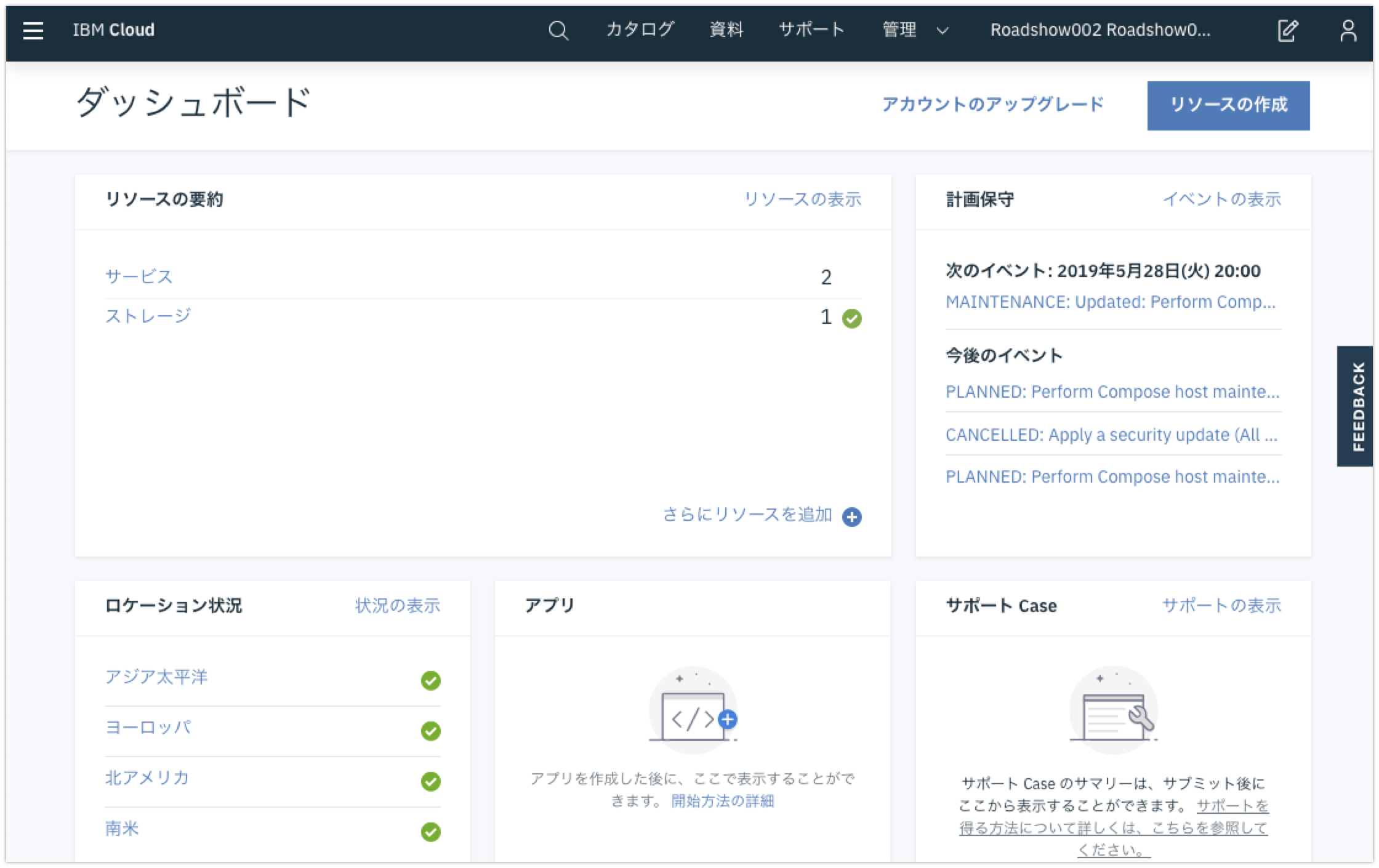The width and height of the screenshot is (1379, 868).
Task: Click 開始方法の詳細 link
Action: click(723, 800)
